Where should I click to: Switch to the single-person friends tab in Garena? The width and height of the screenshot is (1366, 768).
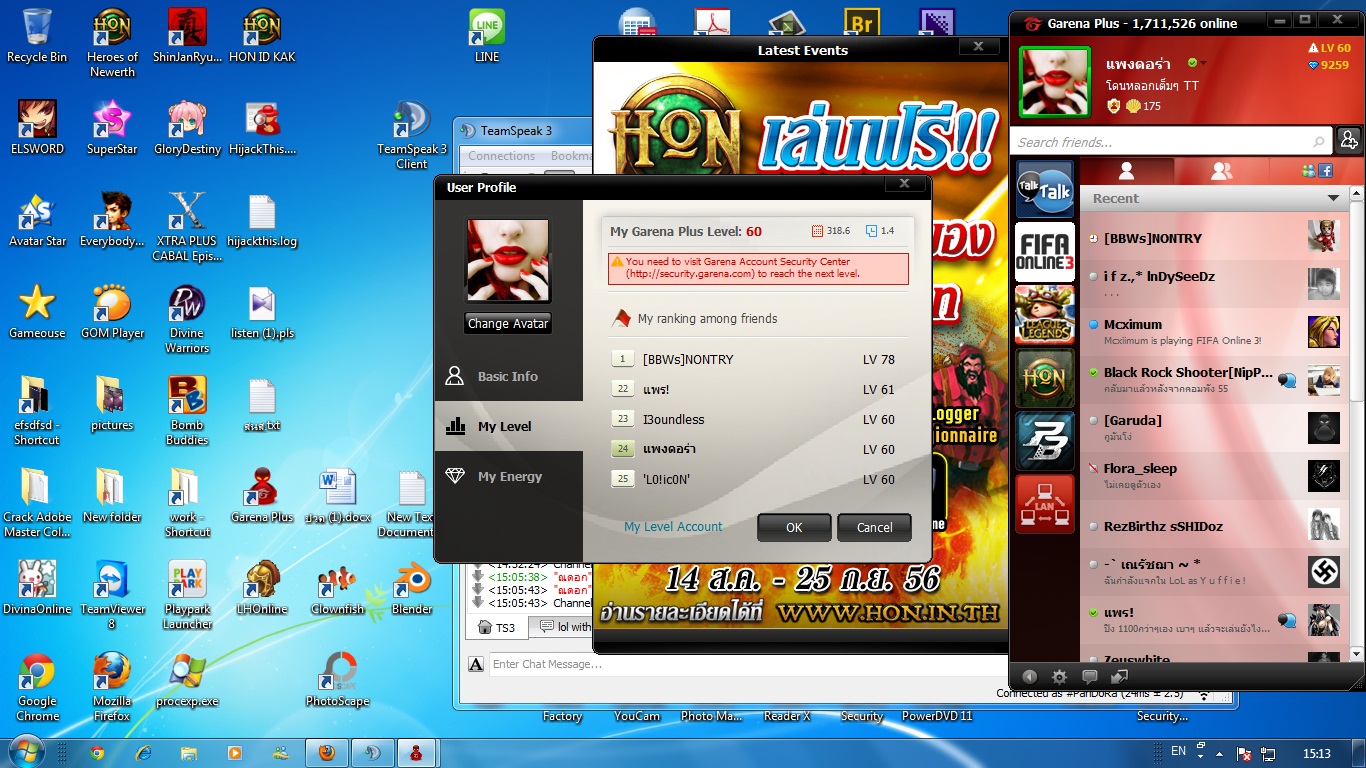[x=1126, y=171]
